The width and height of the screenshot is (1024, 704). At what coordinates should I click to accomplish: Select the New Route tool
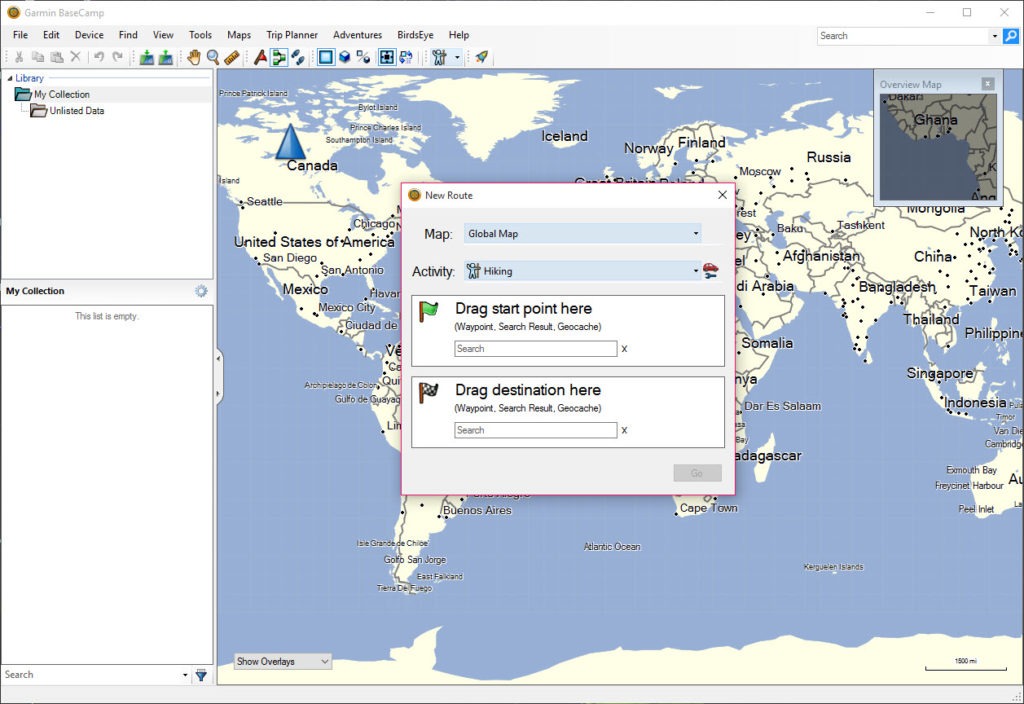click(x=280, y=57)
